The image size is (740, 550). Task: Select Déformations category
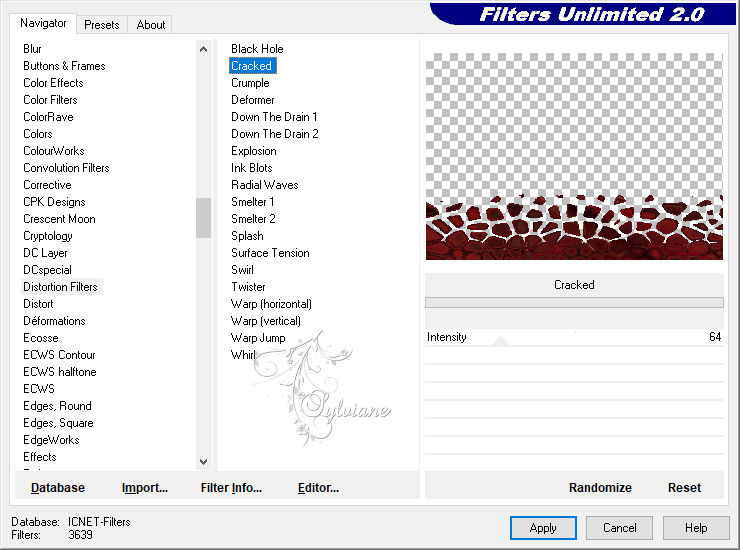click(54, 321)
